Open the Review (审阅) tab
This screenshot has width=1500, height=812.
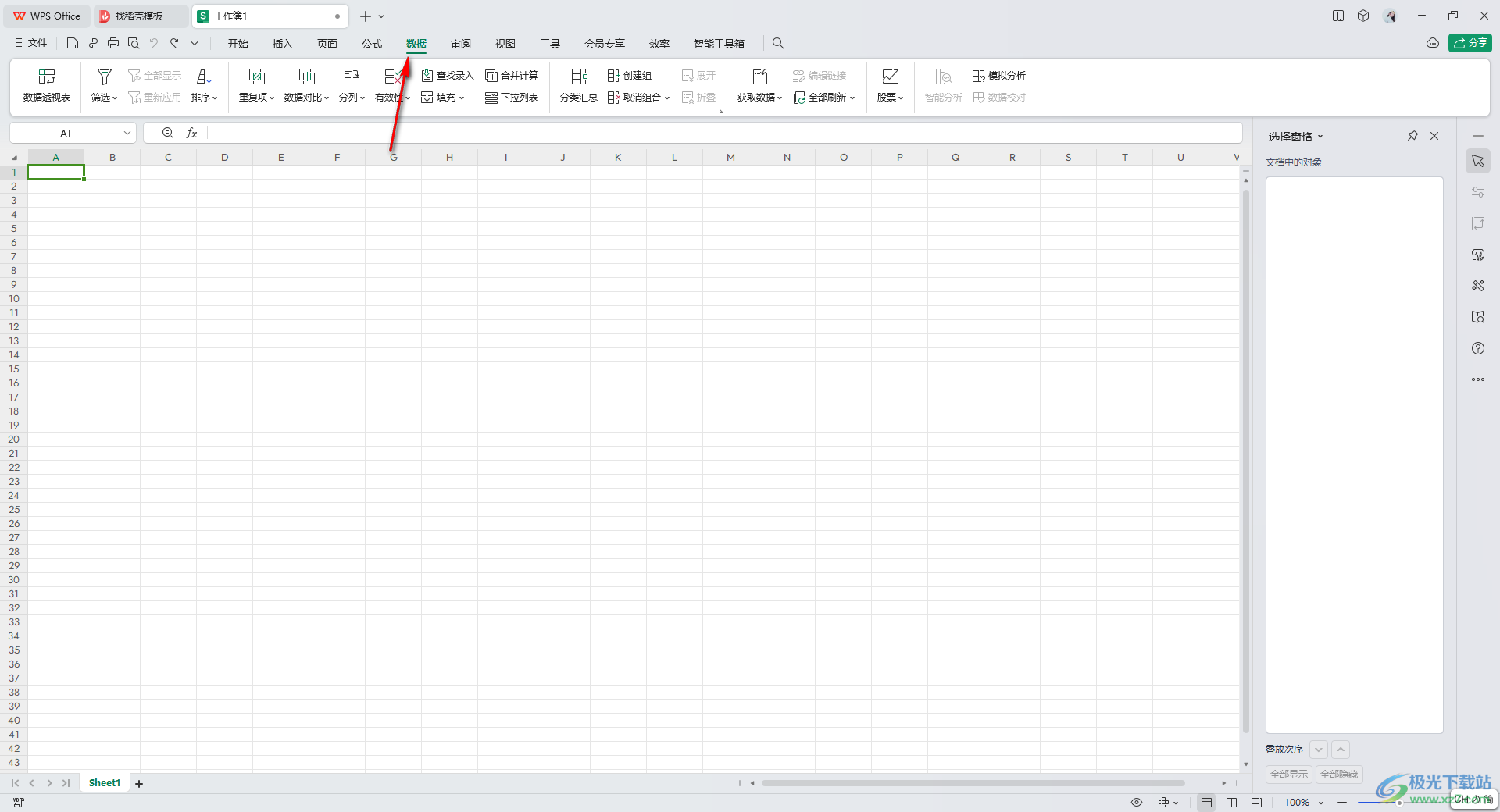(461, 44)
